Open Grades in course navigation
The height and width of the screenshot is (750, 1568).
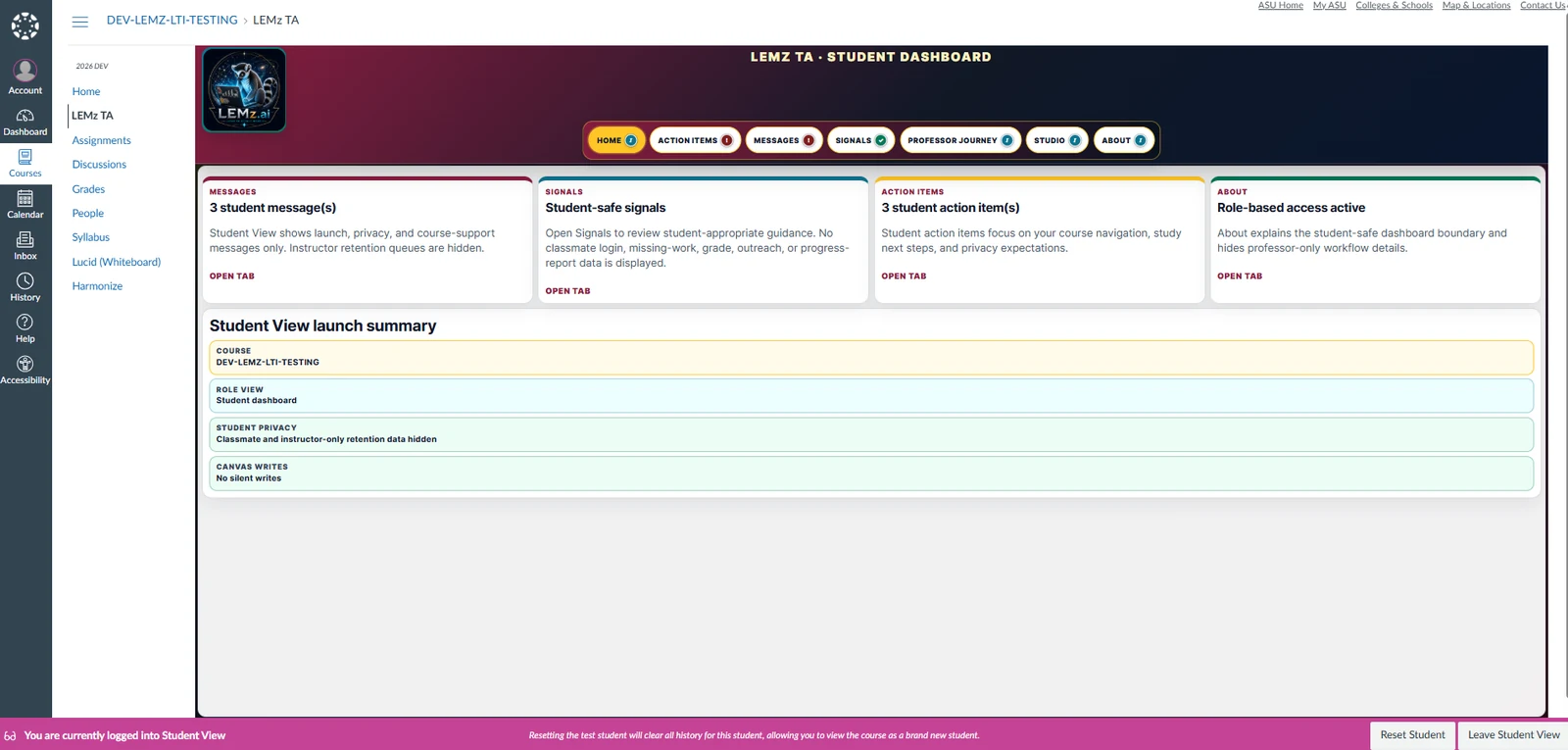(x=88, y=189)
